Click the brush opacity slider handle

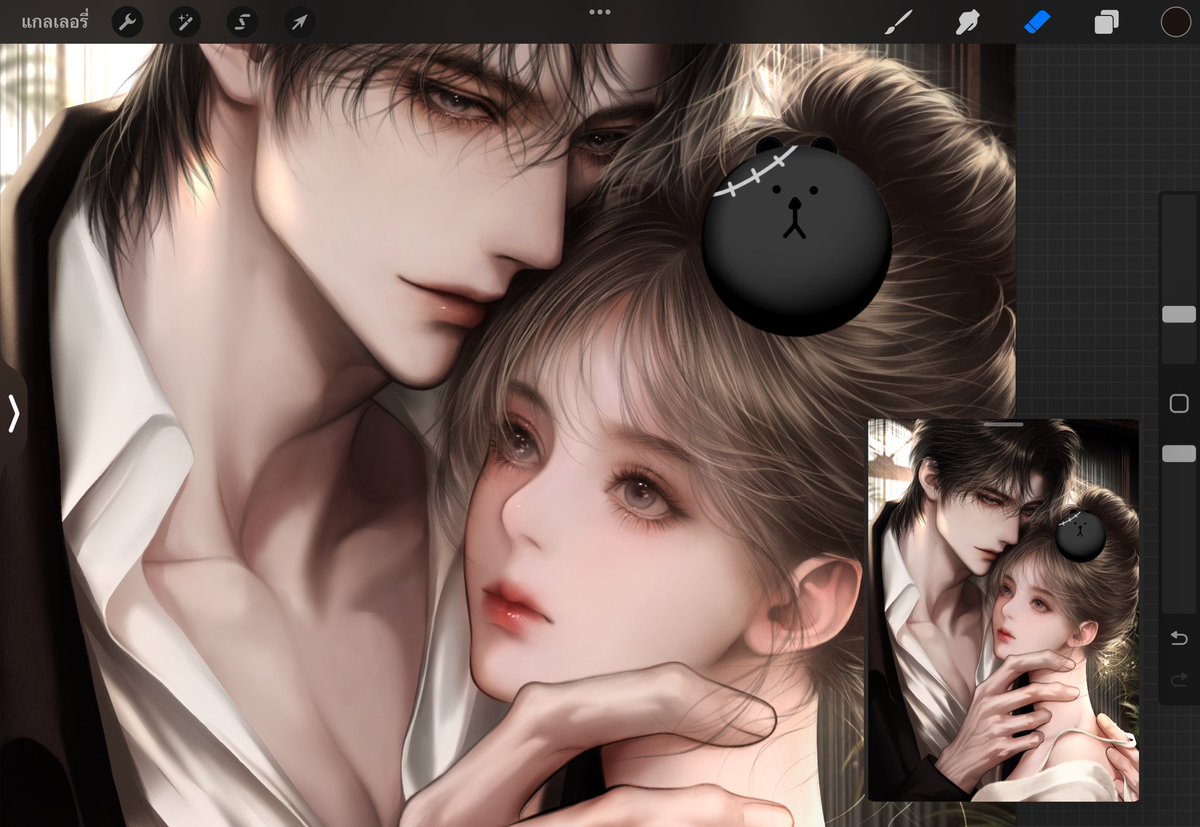(x=1179, y=453)
